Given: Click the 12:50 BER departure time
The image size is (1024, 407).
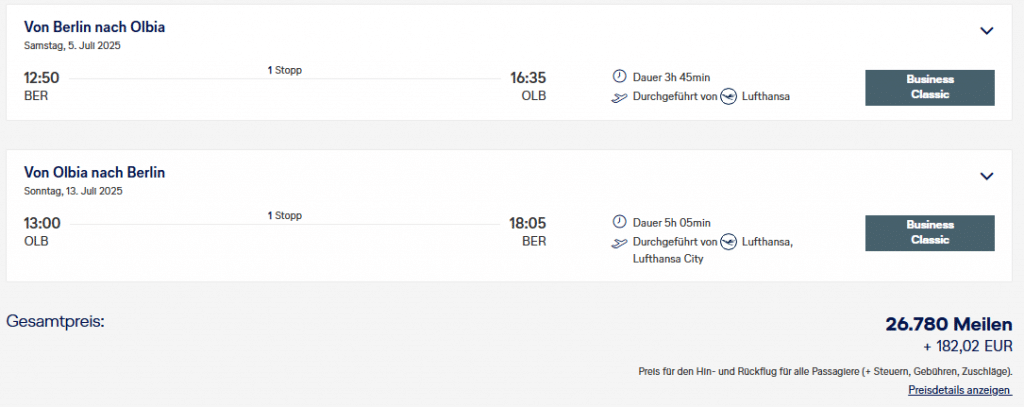Looking at the screenshot, I should (41, 78).
